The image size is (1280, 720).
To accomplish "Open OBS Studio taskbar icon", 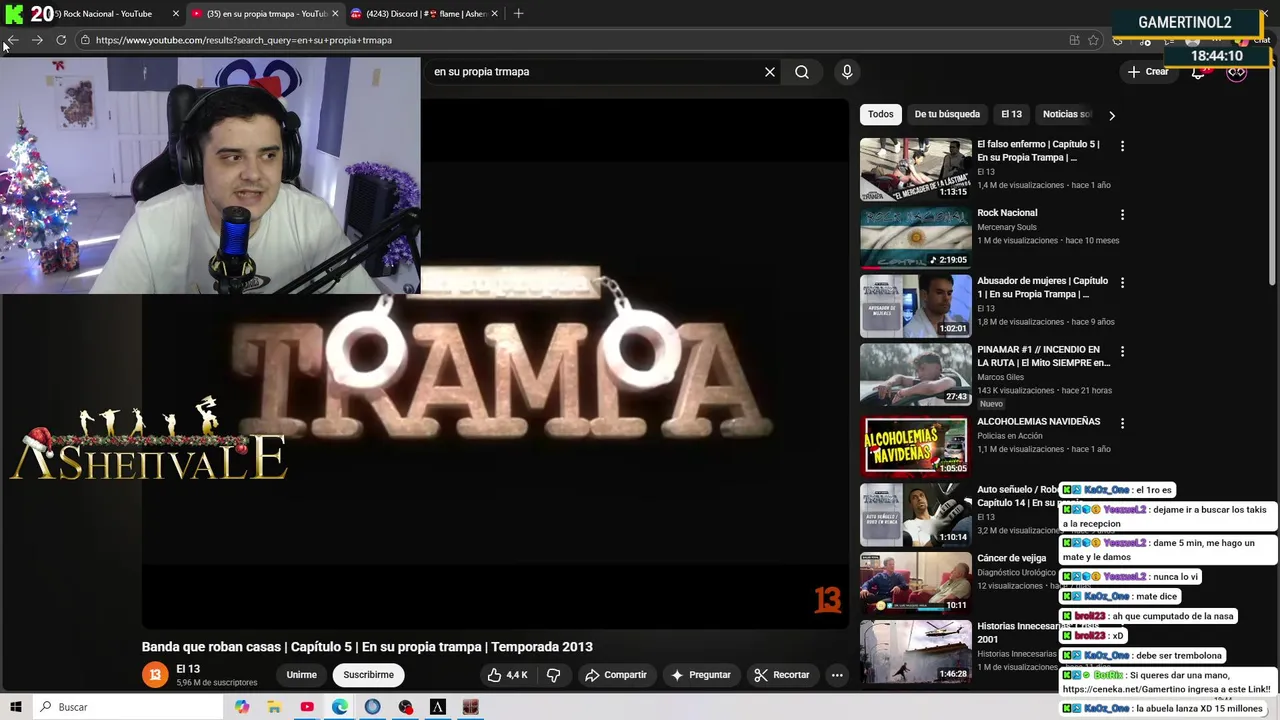I will 405,707.
